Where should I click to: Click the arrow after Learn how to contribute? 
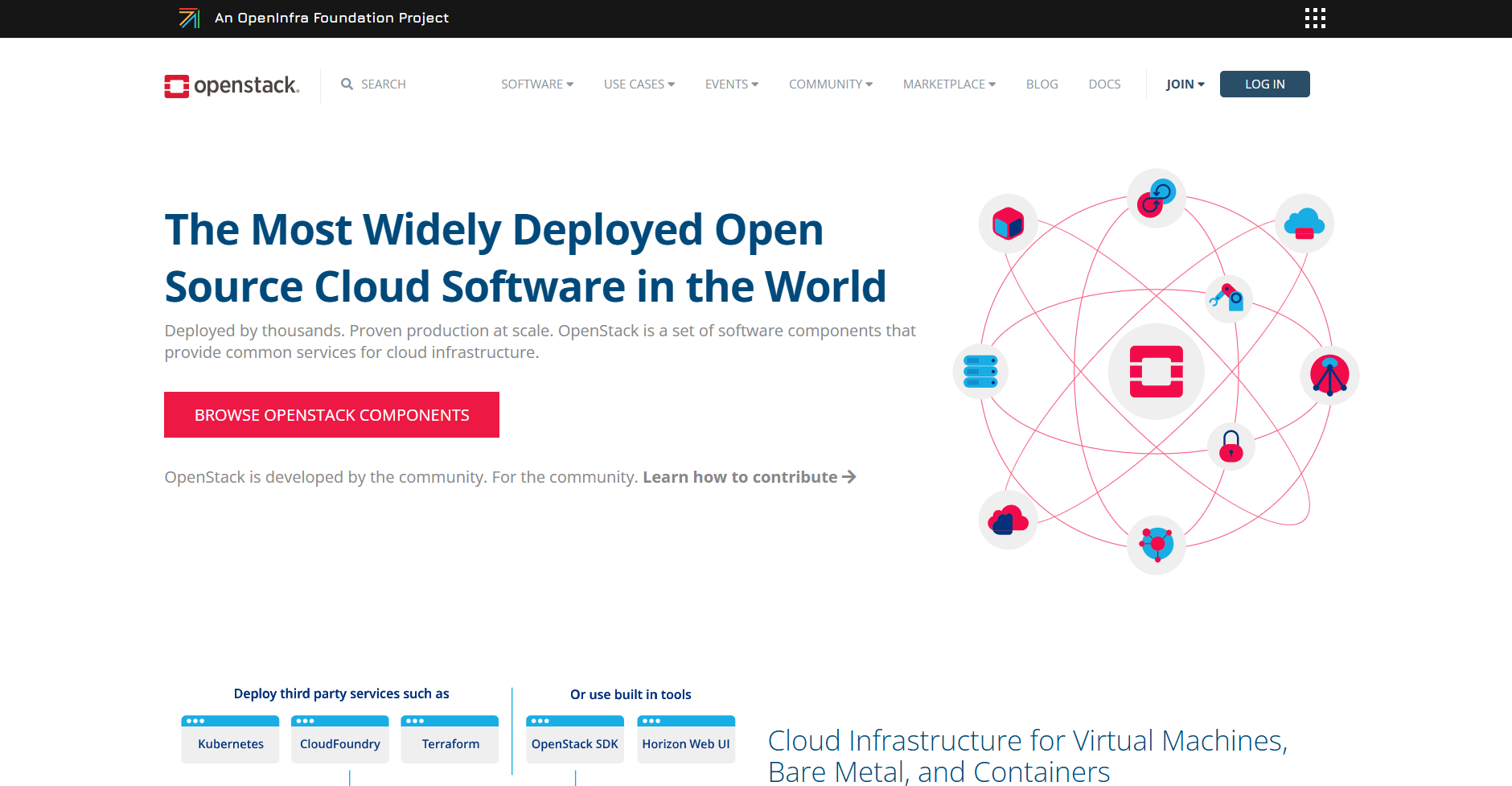(x=849, y=477)
